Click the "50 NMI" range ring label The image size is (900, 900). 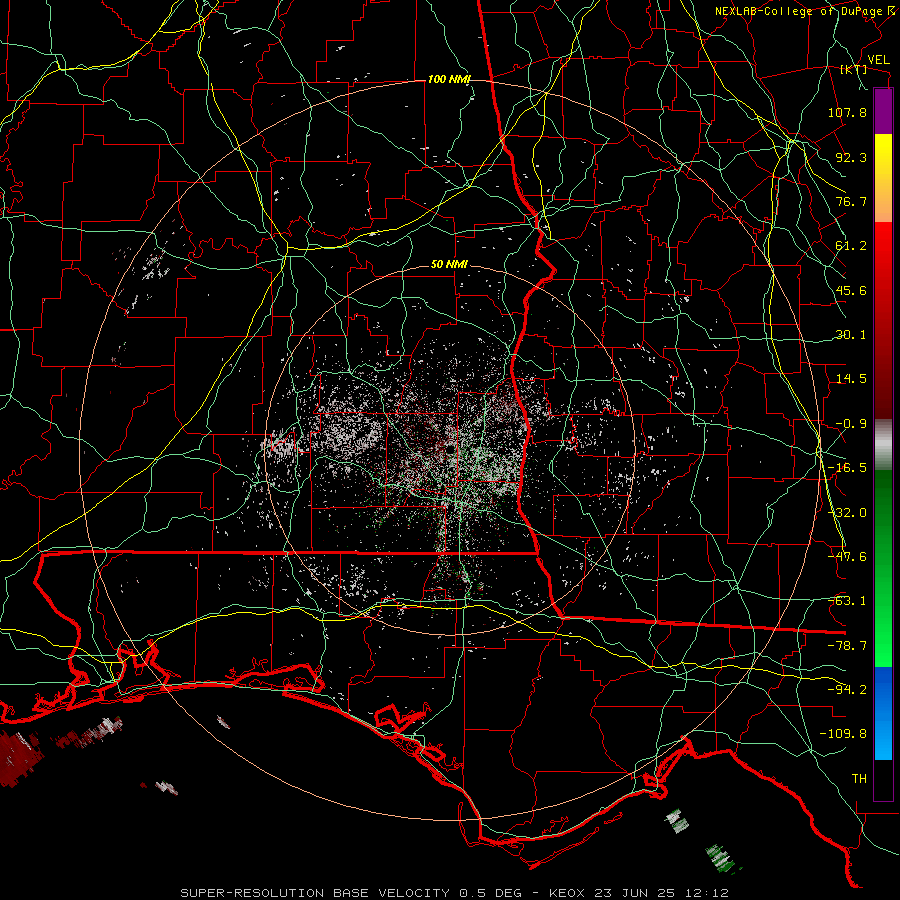[x=449, y=264]
